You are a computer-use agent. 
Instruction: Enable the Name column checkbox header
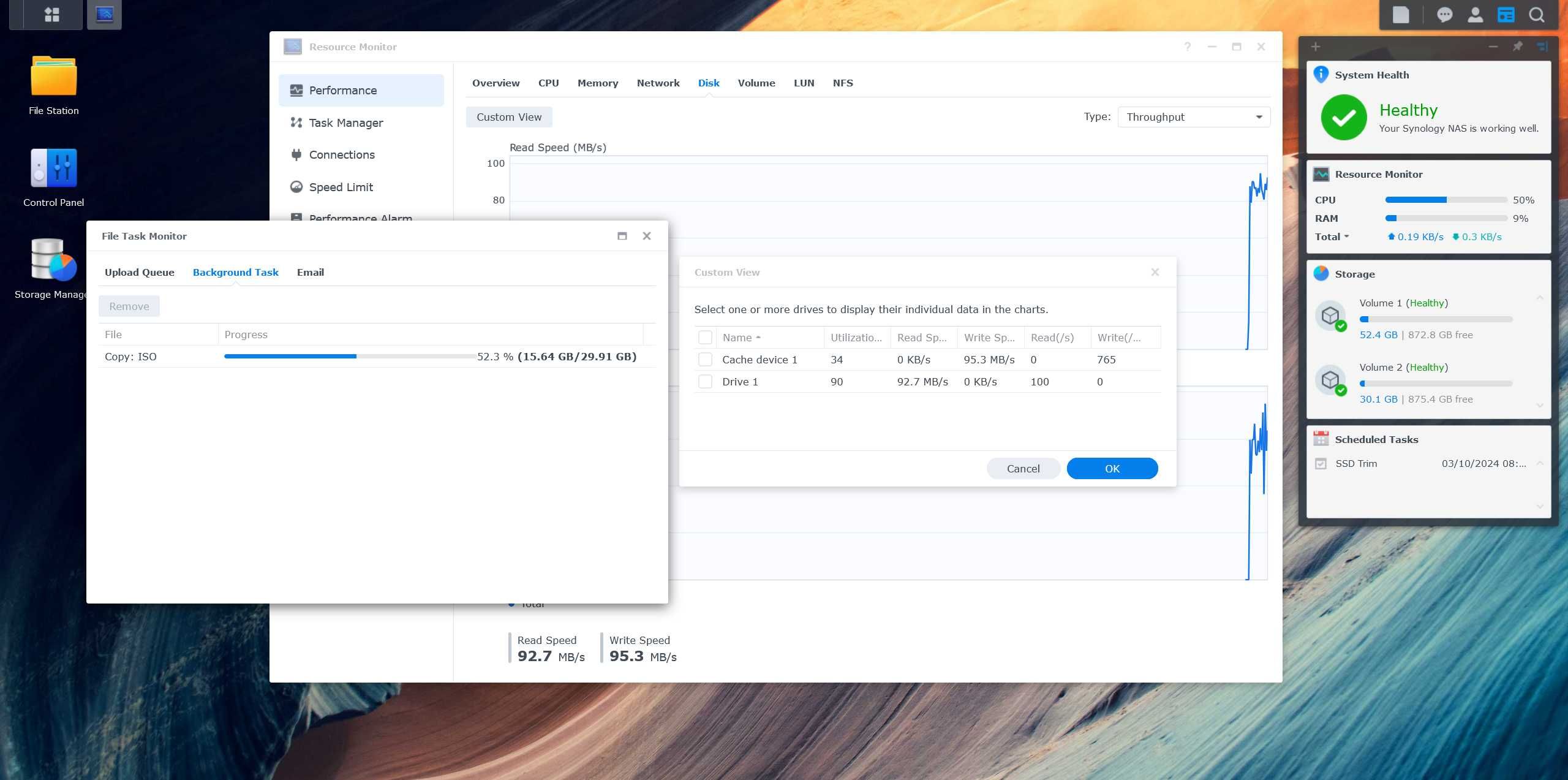[706, 337]
